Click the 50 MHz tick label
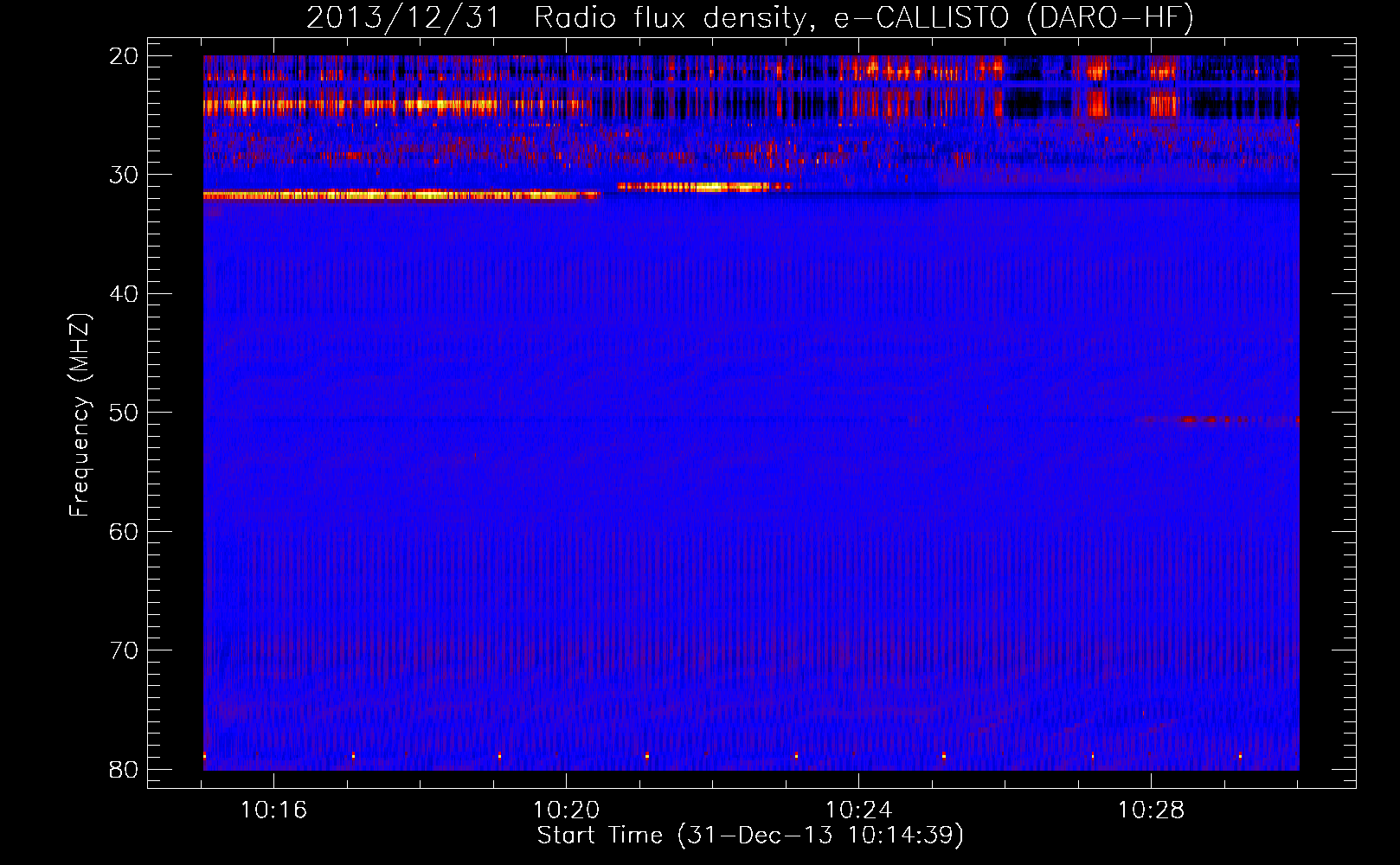 click(124, 413)
